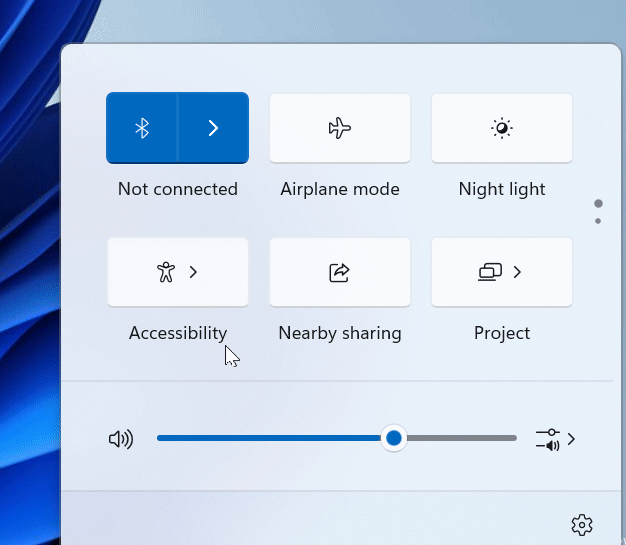
Task: Open the Project display options tile
Action: pos(502,272)
